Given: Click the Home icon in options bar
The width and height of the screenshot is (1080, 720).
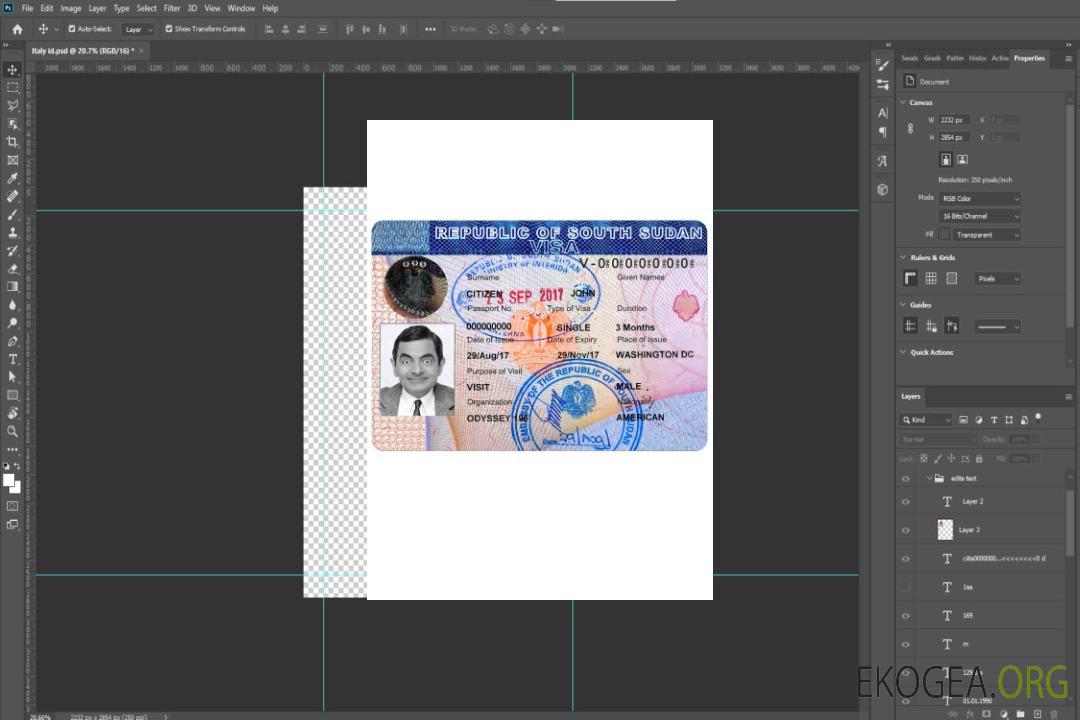Looking at the screenshot, I should coord(17,29).
